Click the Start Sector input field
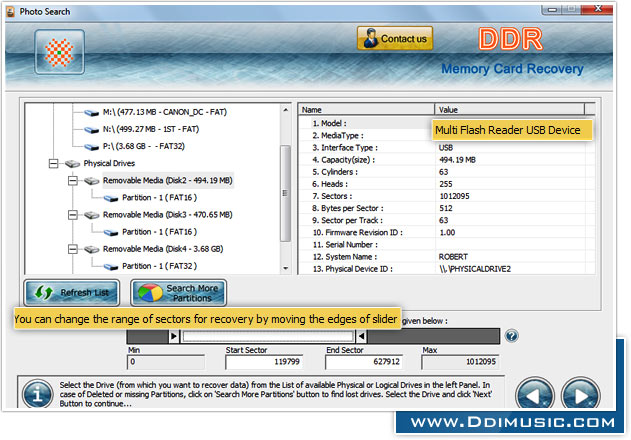631x440 pixels. pyautogui.click(x=264, y=362)
